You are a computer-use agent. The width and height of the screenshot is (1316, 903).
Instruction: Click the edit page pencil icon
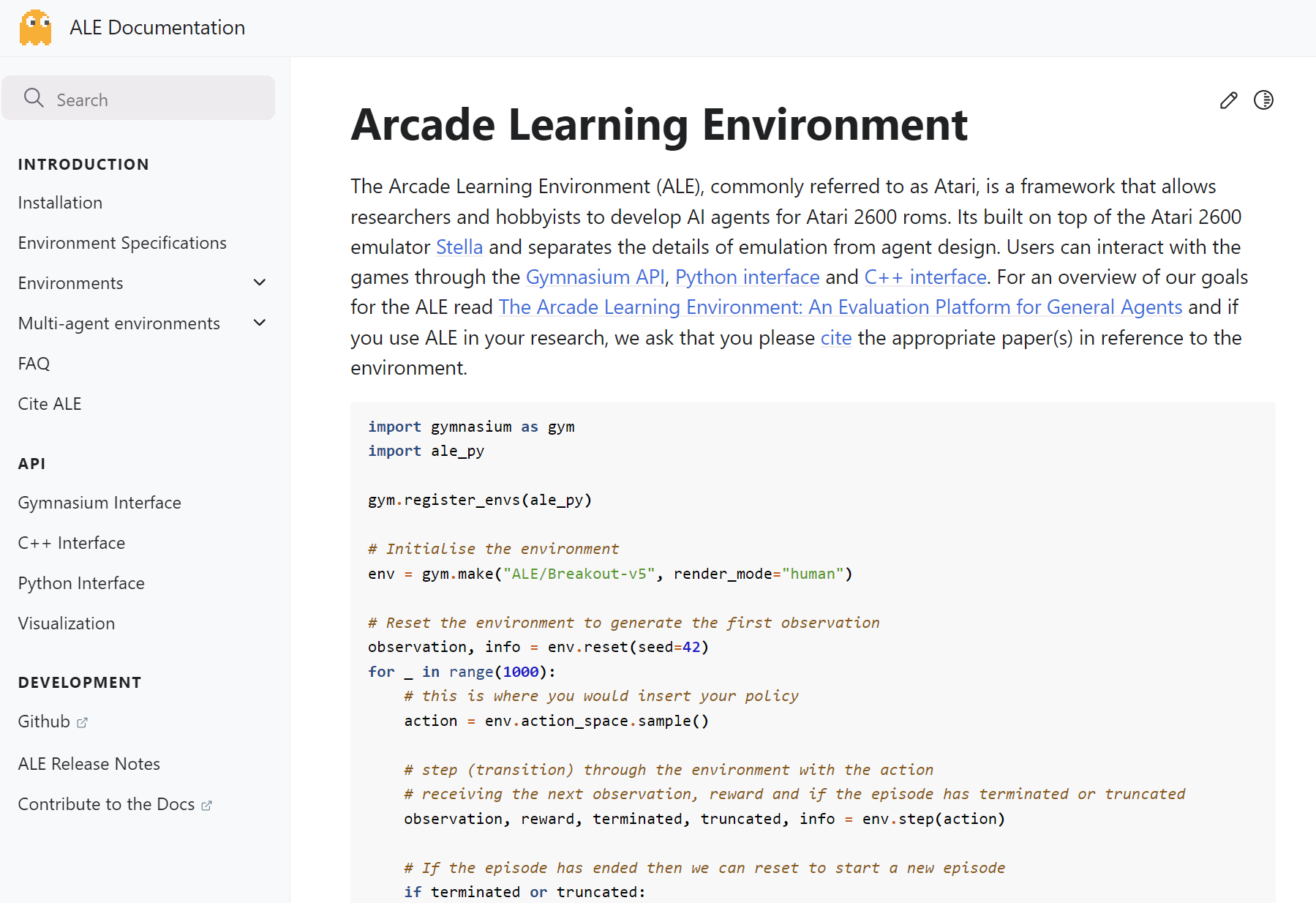[1229, 100]
